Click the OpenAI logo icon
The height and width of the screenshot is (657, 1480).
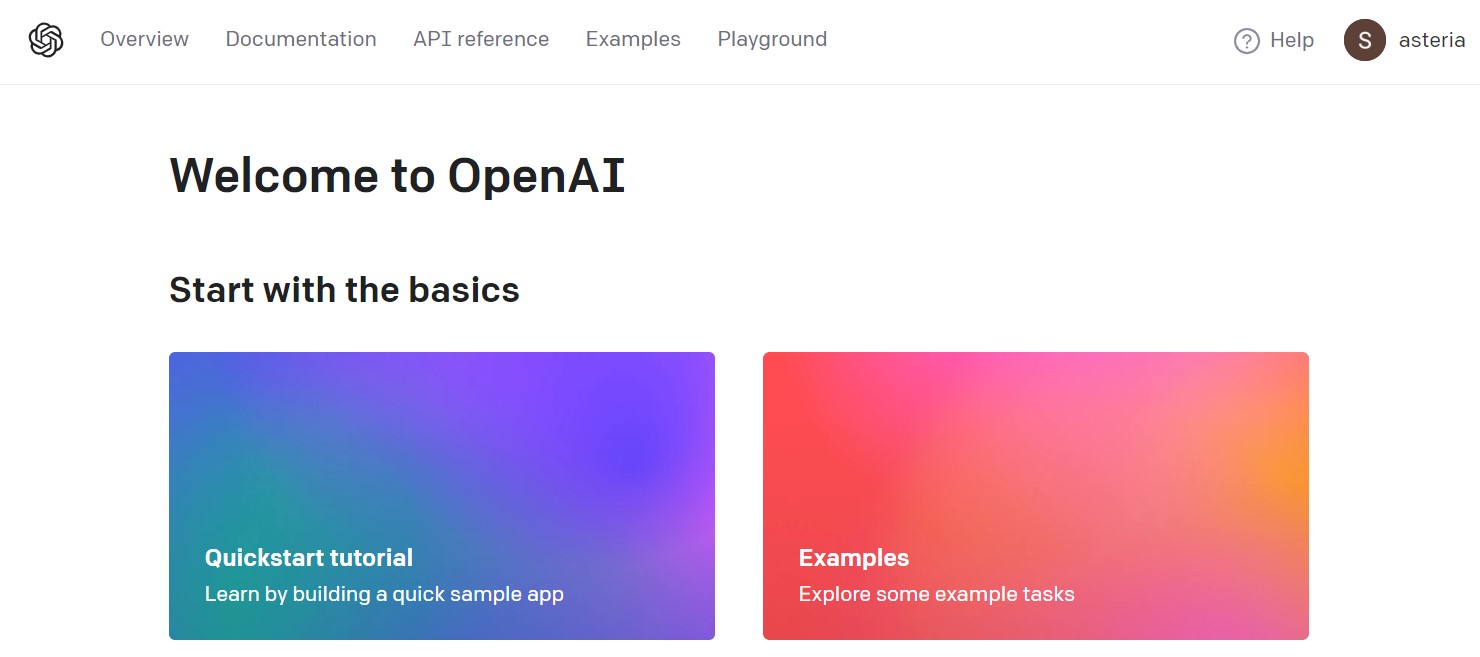(x=46, y=40)
